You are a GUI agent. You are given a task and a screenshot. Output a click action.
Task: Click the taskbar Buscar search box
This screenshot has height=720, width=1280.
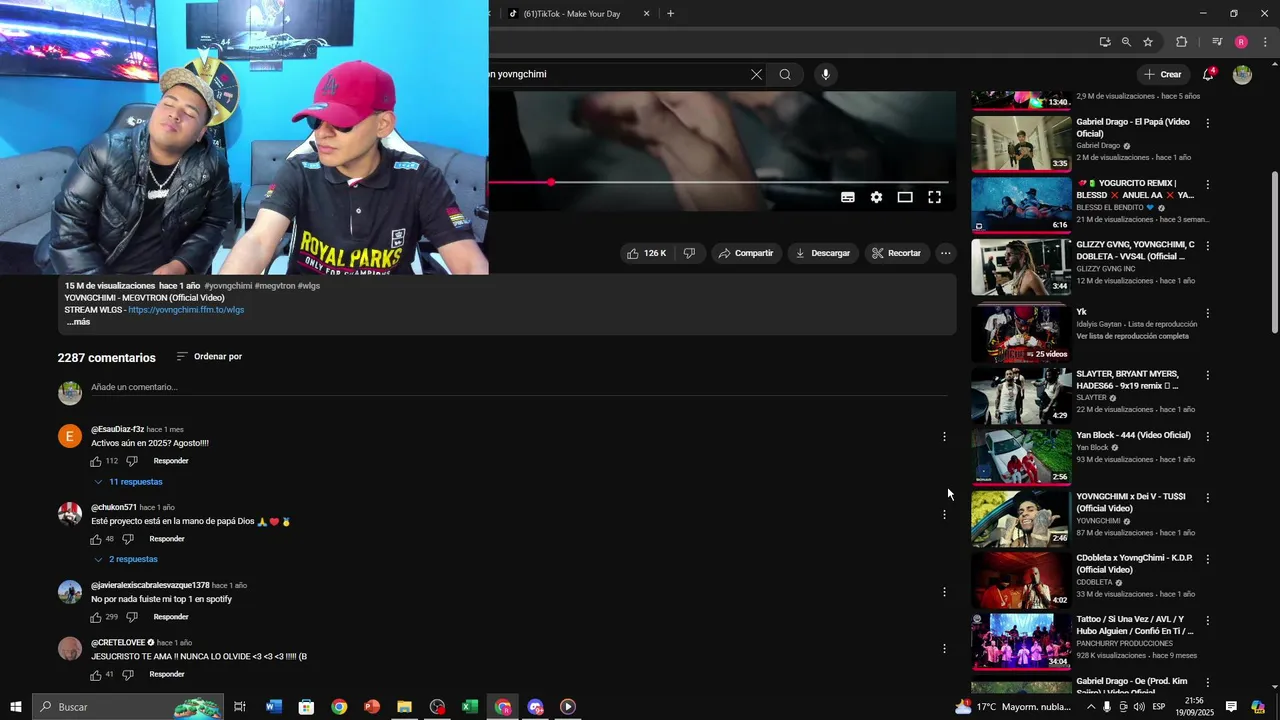pos(127,707)
